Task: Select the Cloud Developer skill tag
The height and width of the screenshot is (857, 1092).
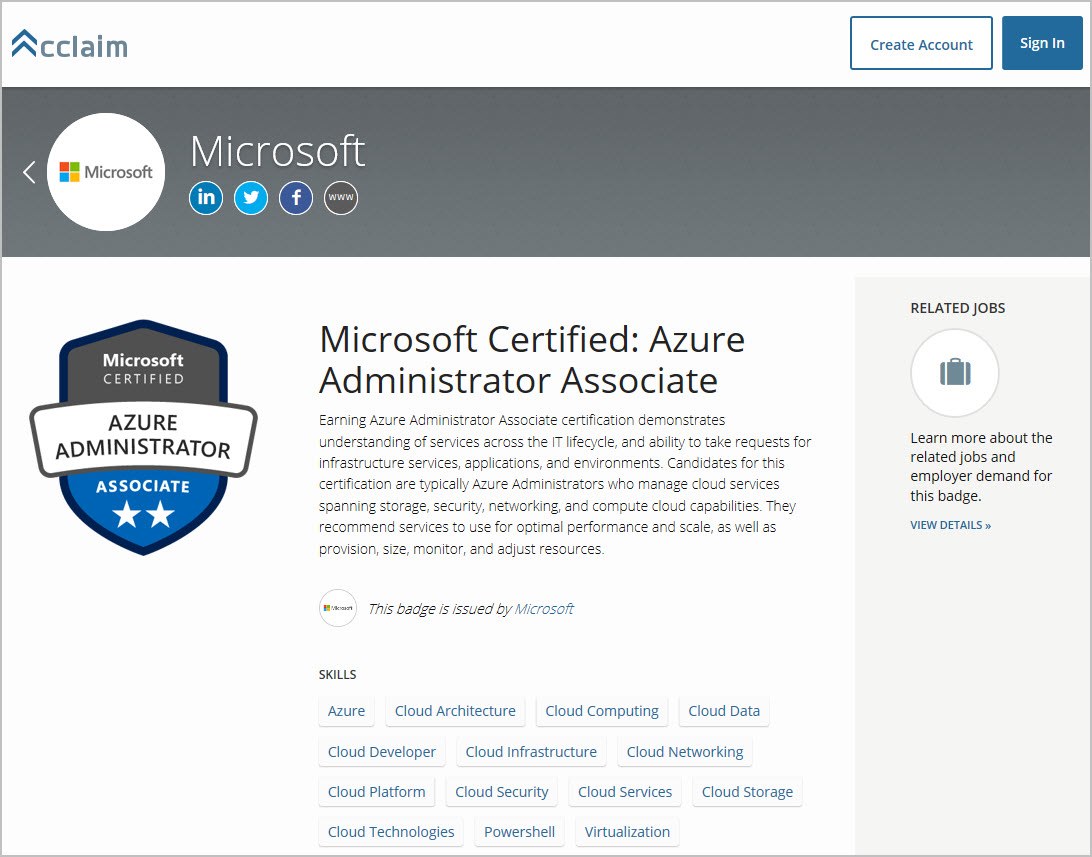Action: 382,752
